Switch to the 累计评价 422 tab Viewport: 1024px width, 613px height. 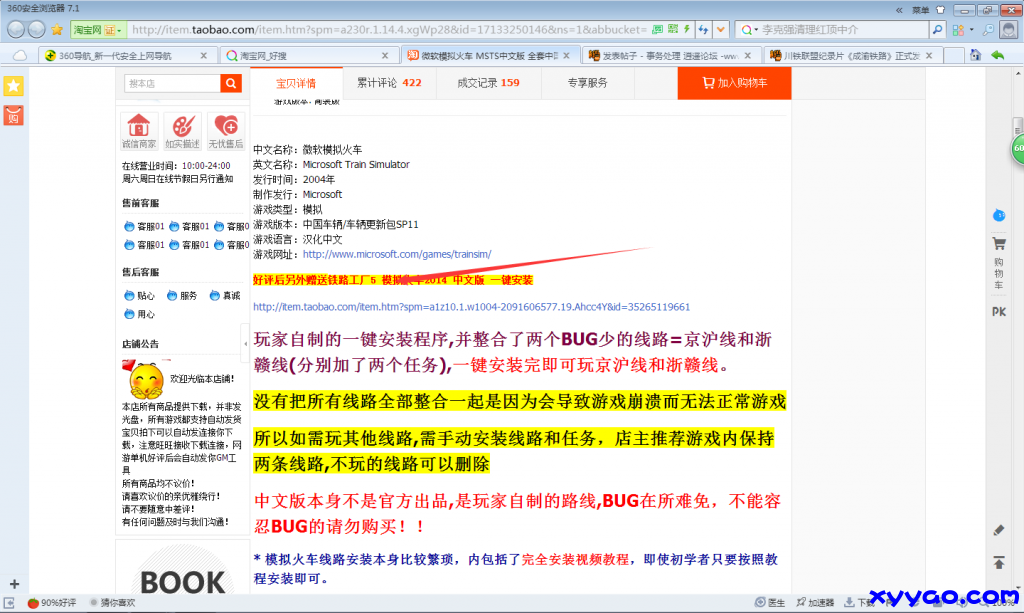[x=391, y=84]
